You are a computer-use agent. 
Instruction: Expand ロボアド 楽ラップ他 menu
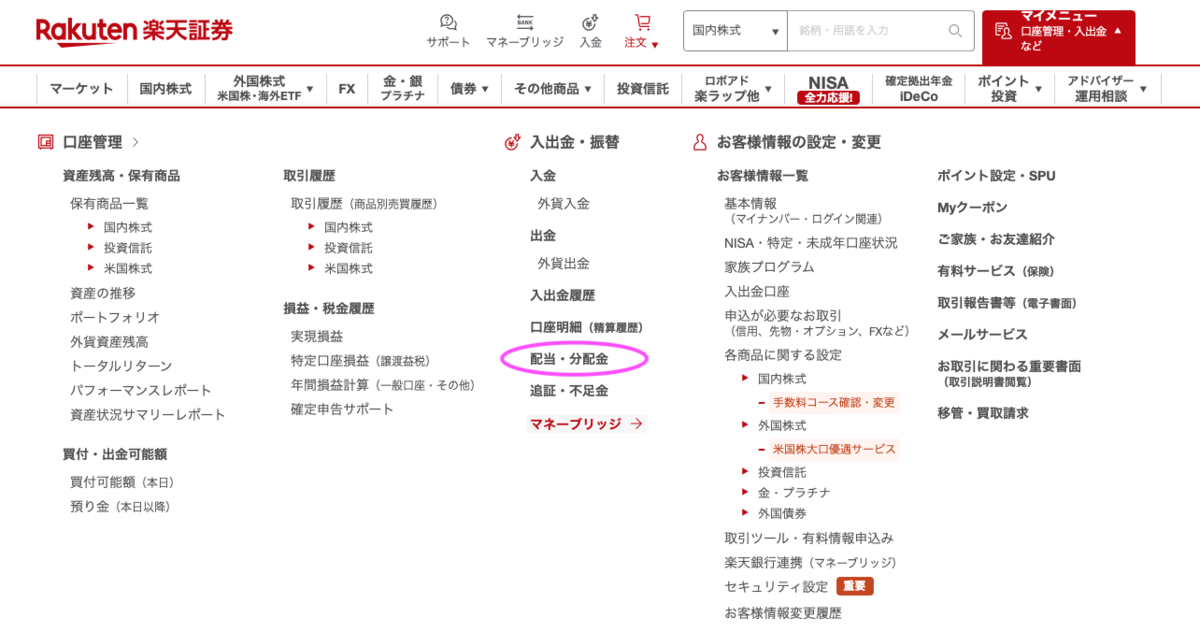tap(735, 89)
